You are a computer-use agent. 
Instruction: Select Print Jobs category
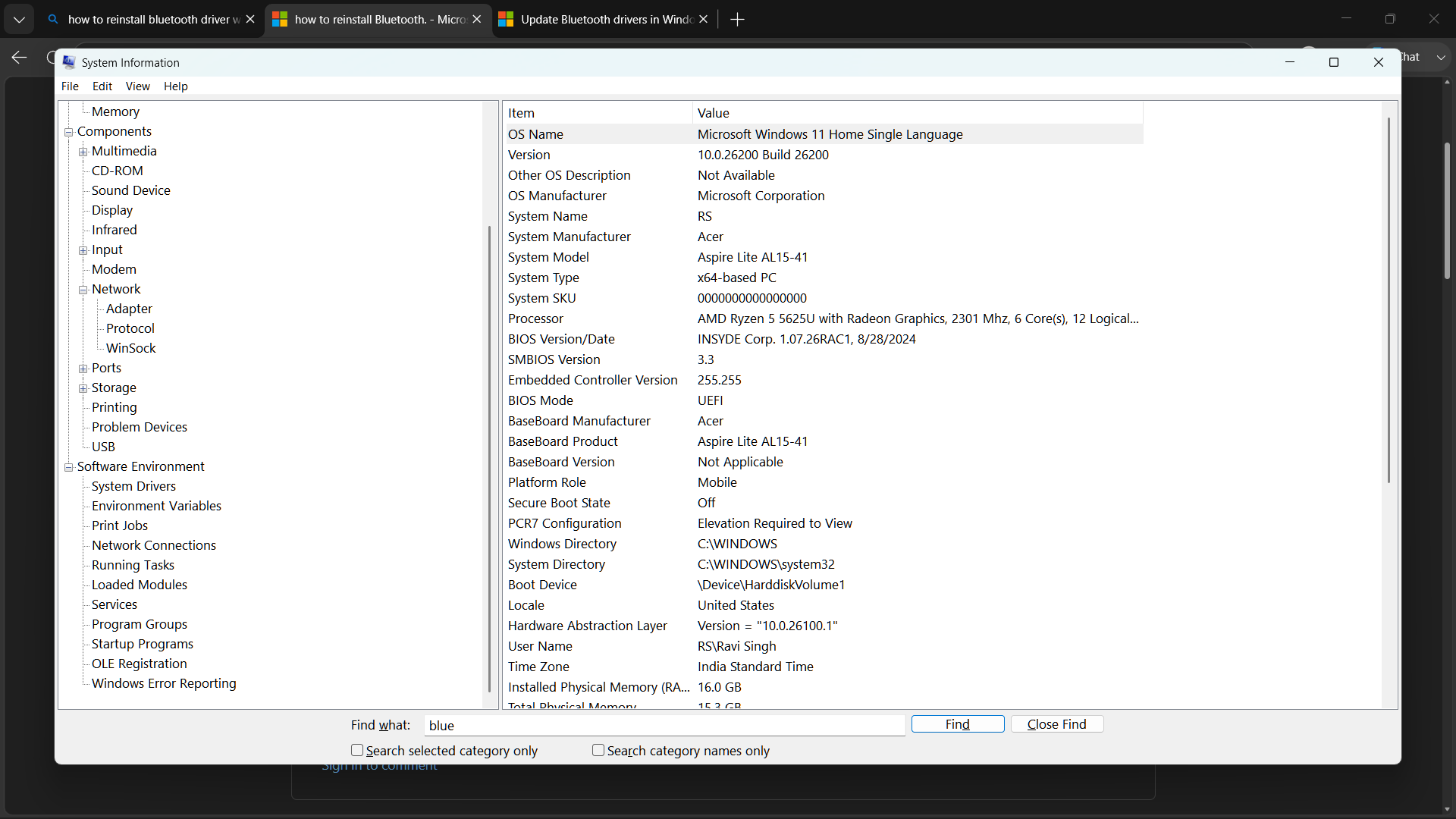pos(120,526)
